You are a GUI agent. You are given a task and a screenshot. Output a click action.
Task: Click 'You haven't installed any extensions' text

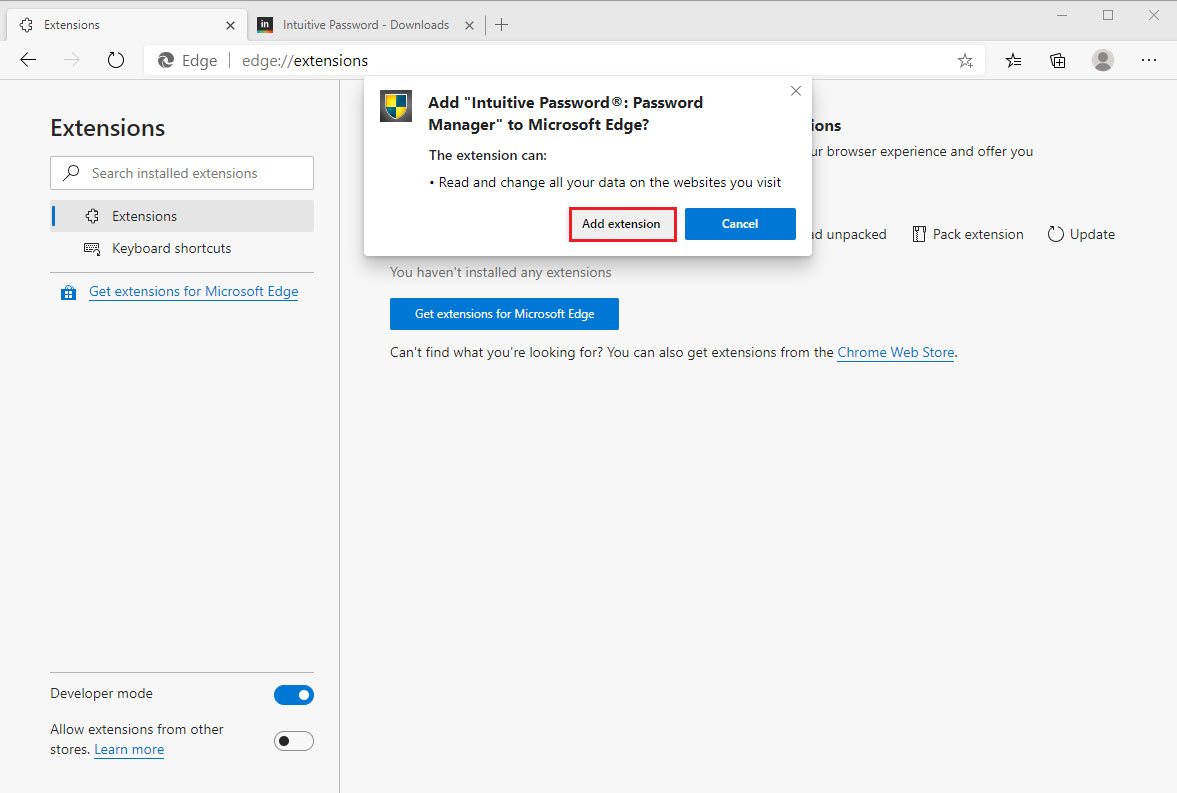point(501,273)
